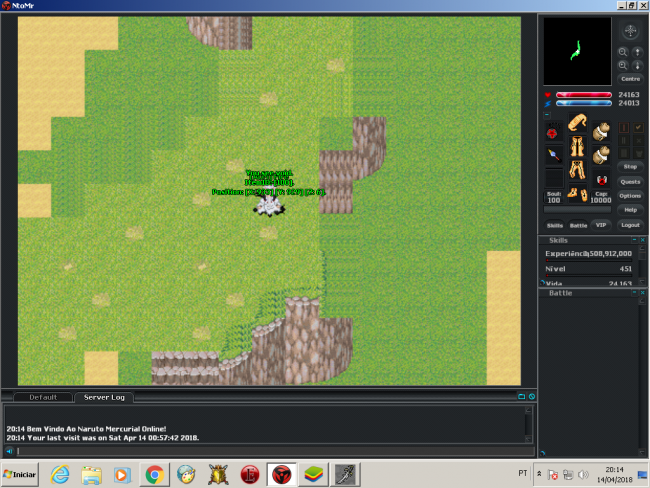Enable the triple-bar defensive fight mode
Image resolution: width=650 pixels, height=488 pixels.
623,153
